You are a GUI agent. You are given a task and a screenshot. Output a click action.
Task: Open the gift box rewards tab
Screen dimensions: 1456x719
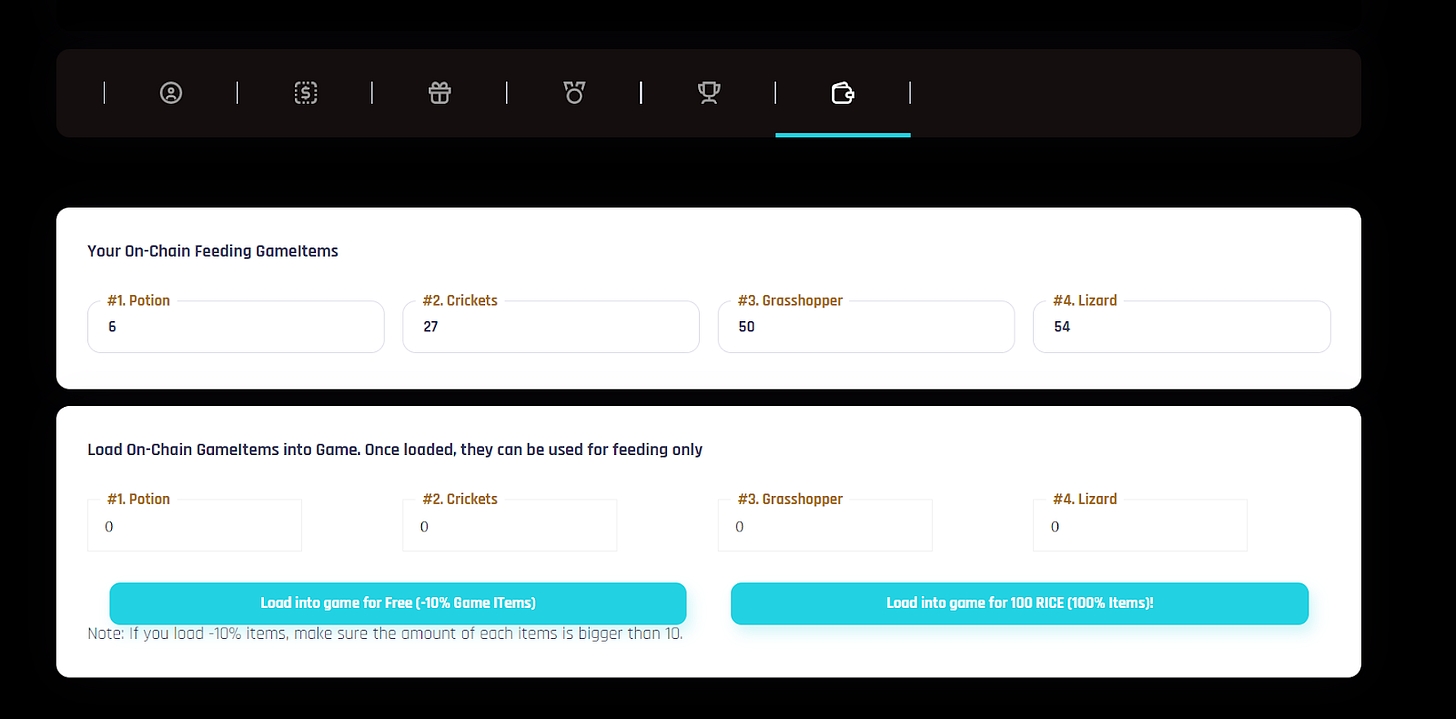click(440, 93)
